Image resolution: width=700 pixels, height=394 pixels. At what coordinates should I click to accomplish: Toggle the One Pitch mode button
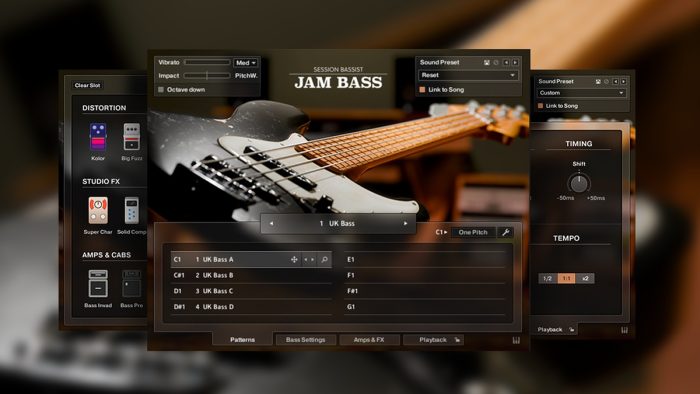pyautogui.click(x=473, y=232)
